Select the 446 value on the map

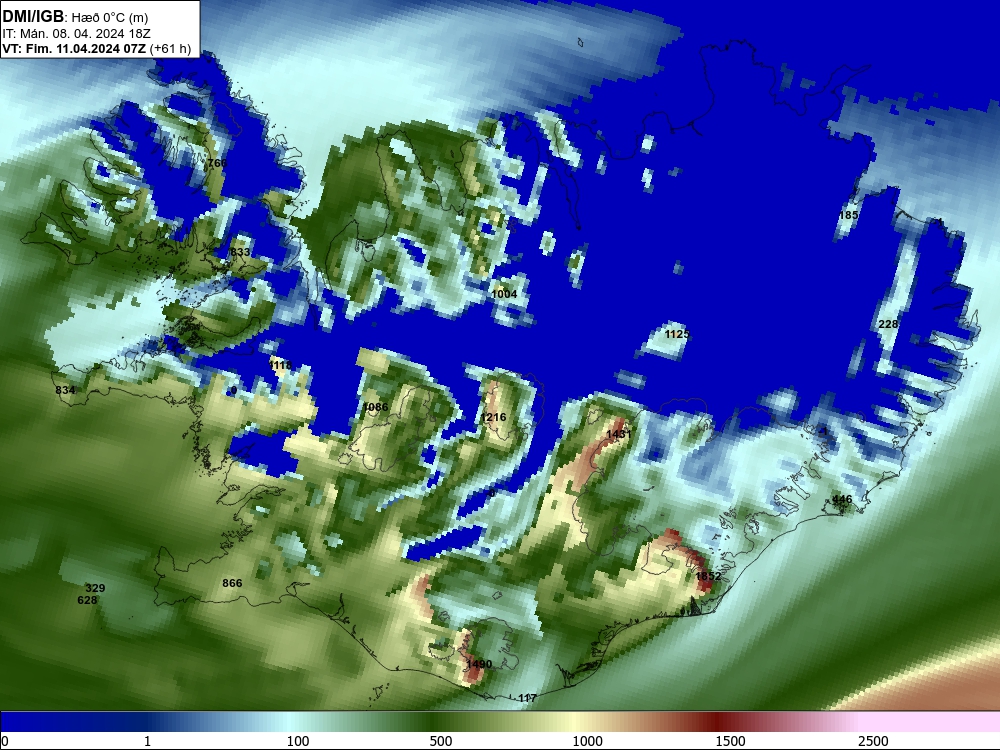[842, 499]
